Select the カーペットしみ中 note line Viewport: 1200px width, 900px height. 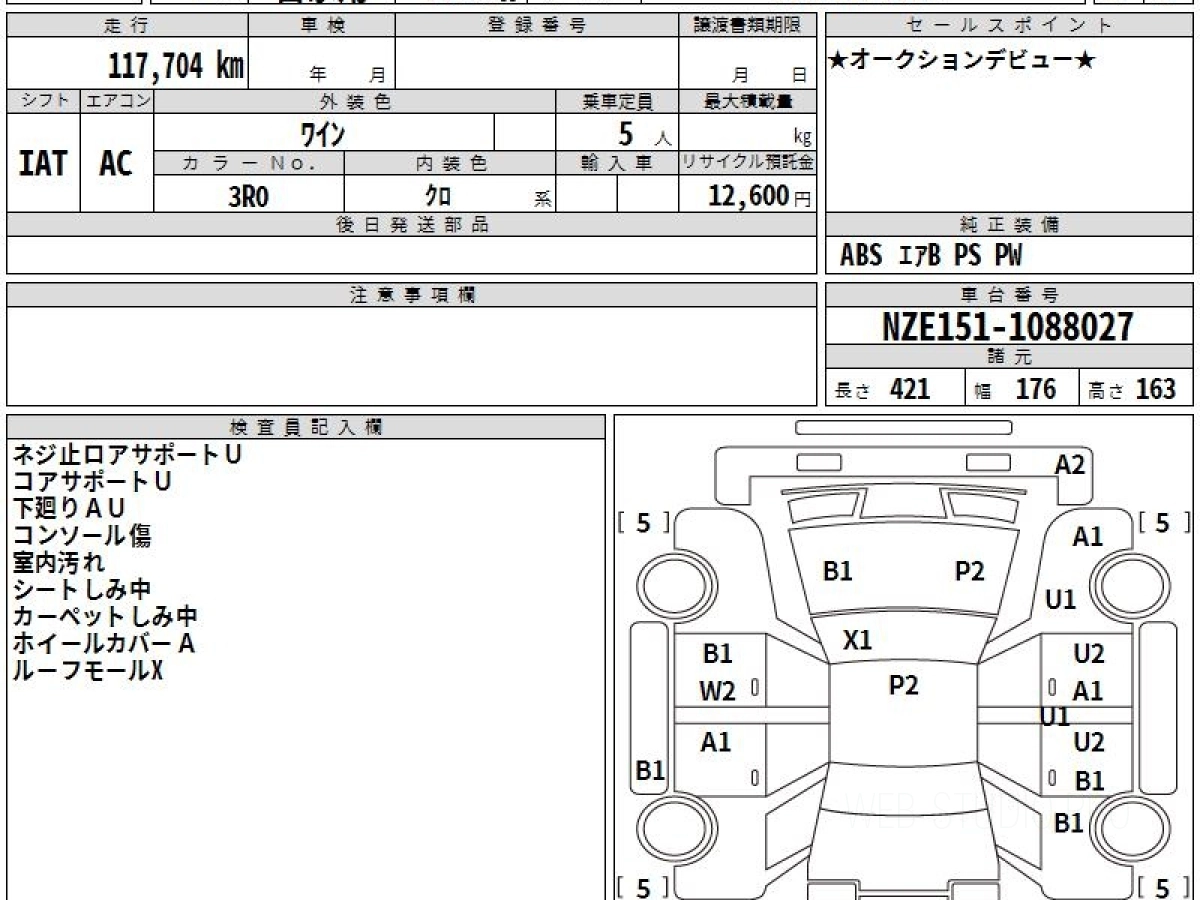tap(105, 617)
